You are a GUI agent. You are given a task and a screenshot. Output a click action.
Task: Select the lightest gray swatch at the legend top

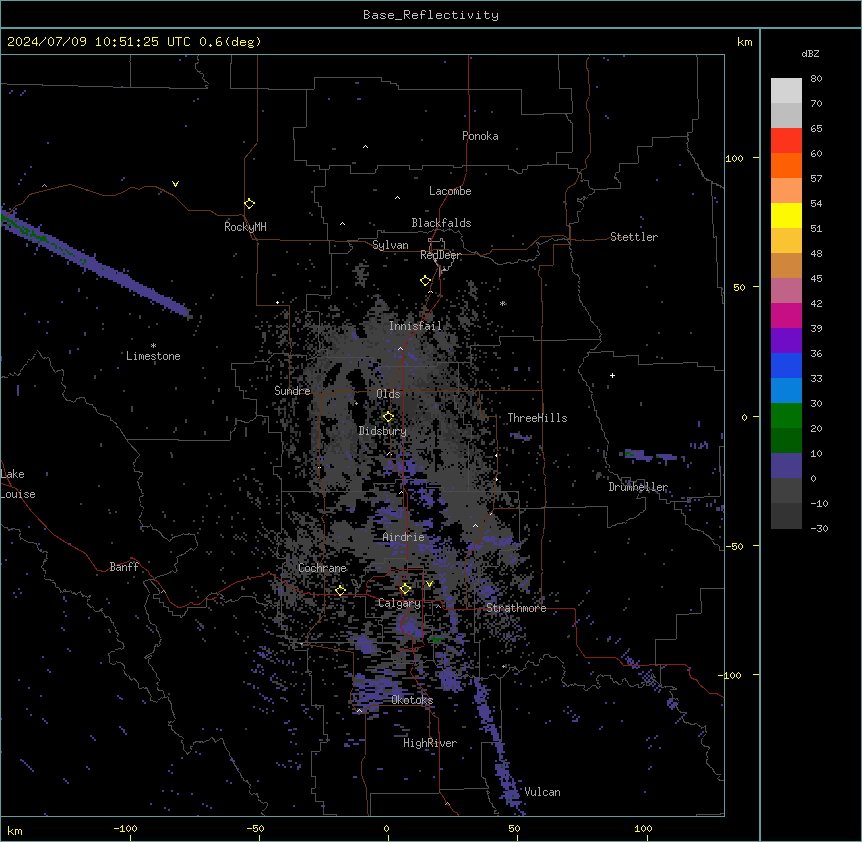point(786,91)
